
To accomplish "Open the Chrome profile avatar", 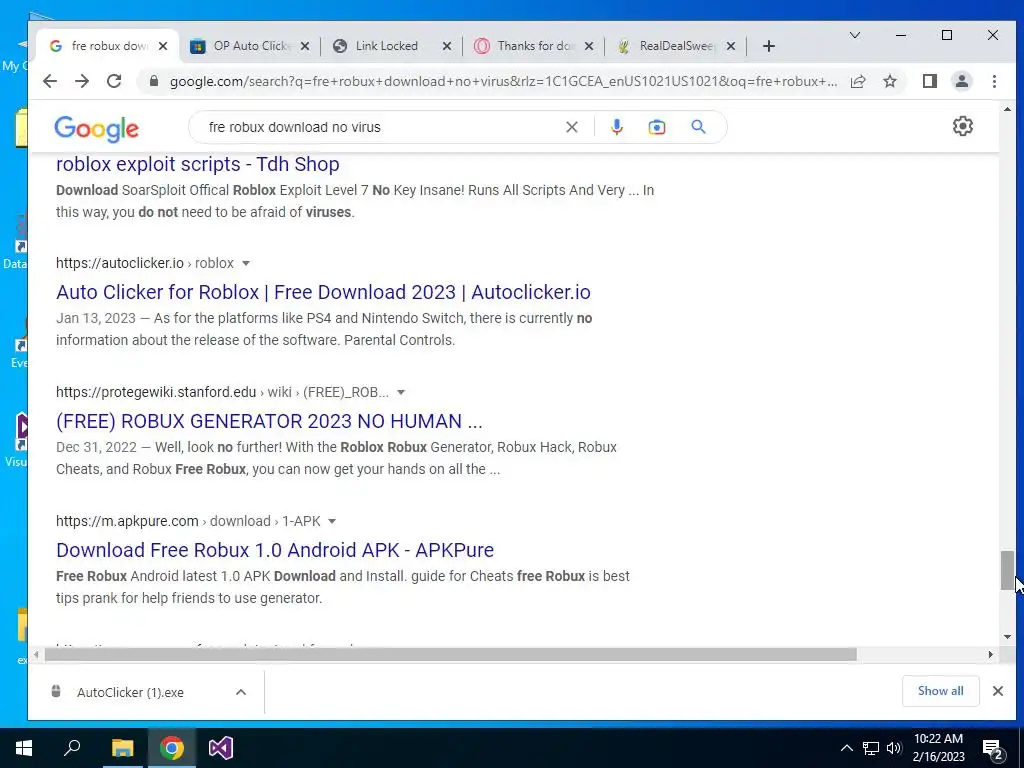I will pos(961,81).
